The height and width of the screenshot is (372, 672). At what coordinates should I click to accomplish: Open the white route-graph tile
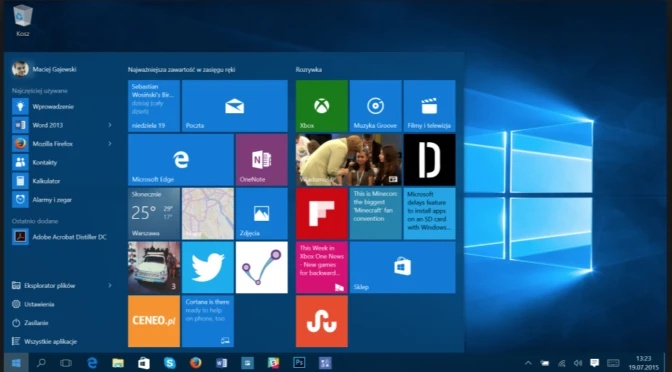point(261,267)
